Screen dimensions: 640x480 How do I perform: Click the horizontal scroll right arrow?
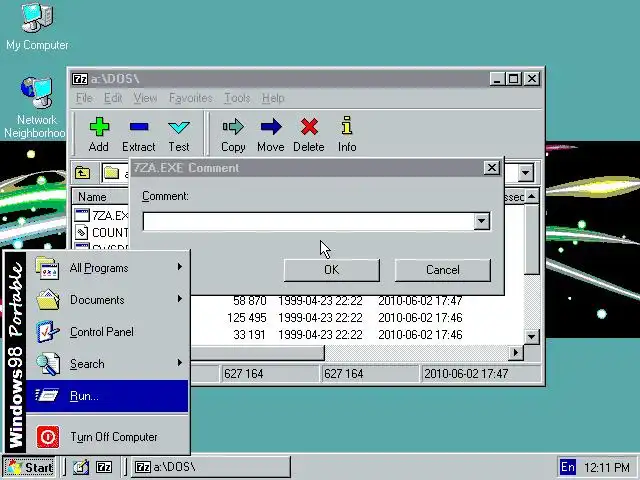coord(516,352)
